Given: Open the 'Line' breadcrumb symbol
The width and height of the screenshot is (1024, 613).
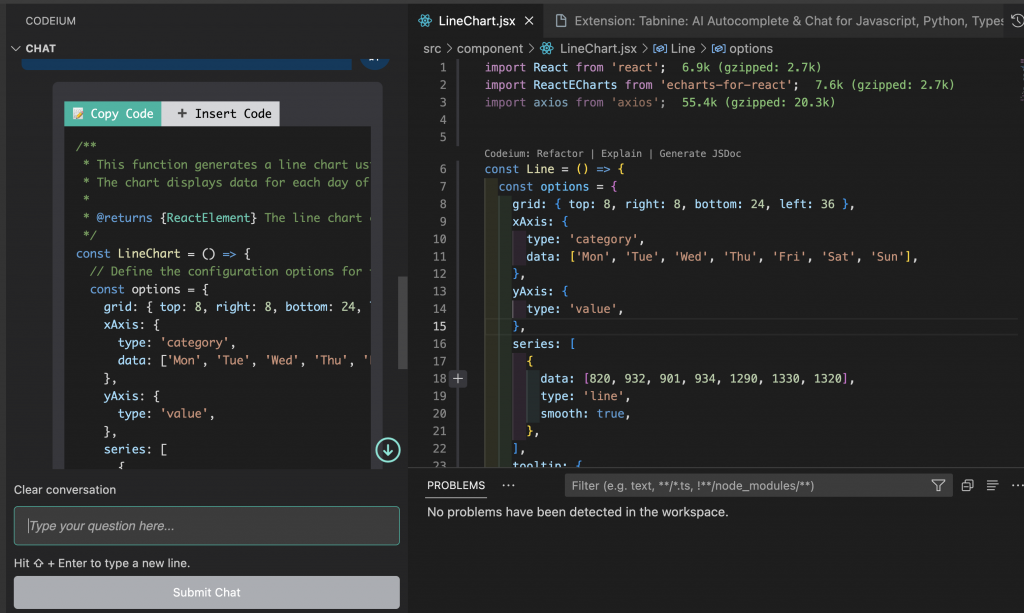Looking at the screenshot, I should tap(682, 48).
